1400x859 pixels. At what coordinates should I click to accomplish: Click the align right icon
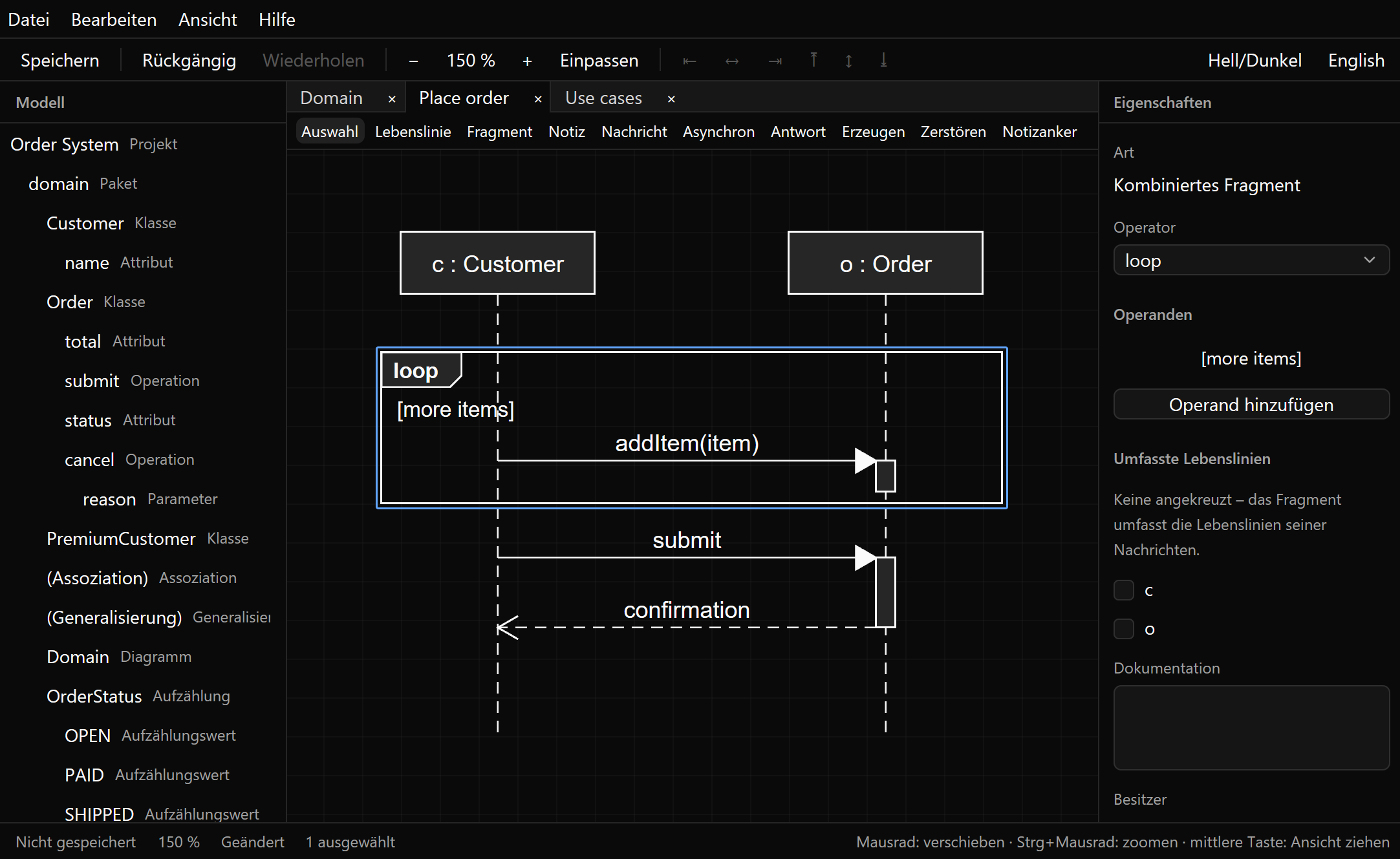pos(775,61)
